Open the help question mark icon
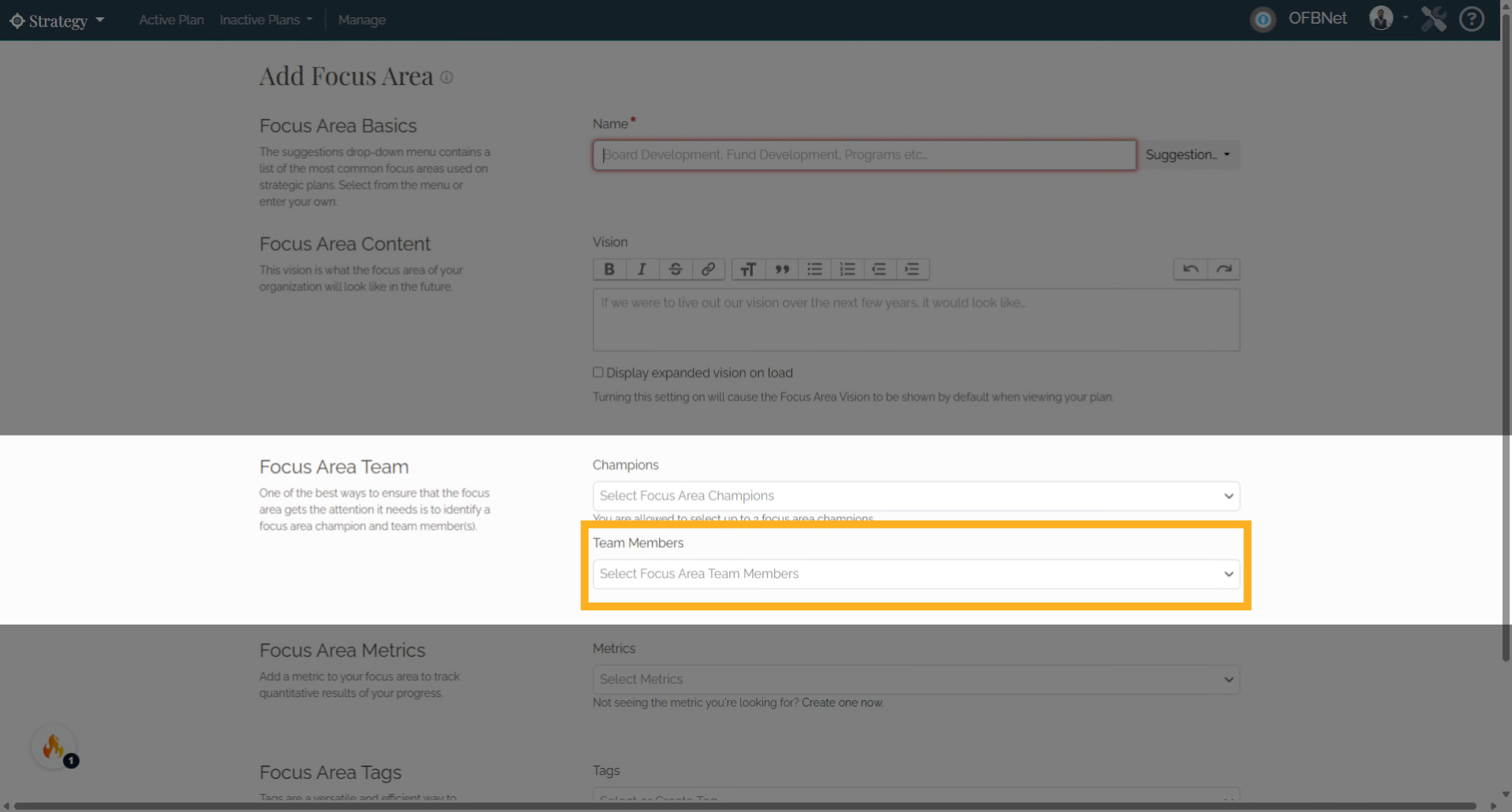This screenshot has width=1512, height=812. coord(1471,19)
